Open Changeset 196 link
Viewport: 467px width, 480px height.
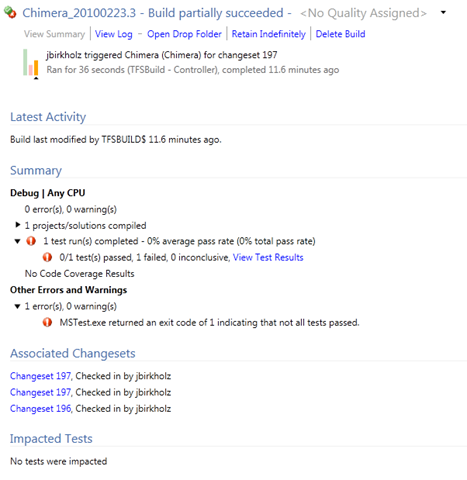(x=40, y=409)
